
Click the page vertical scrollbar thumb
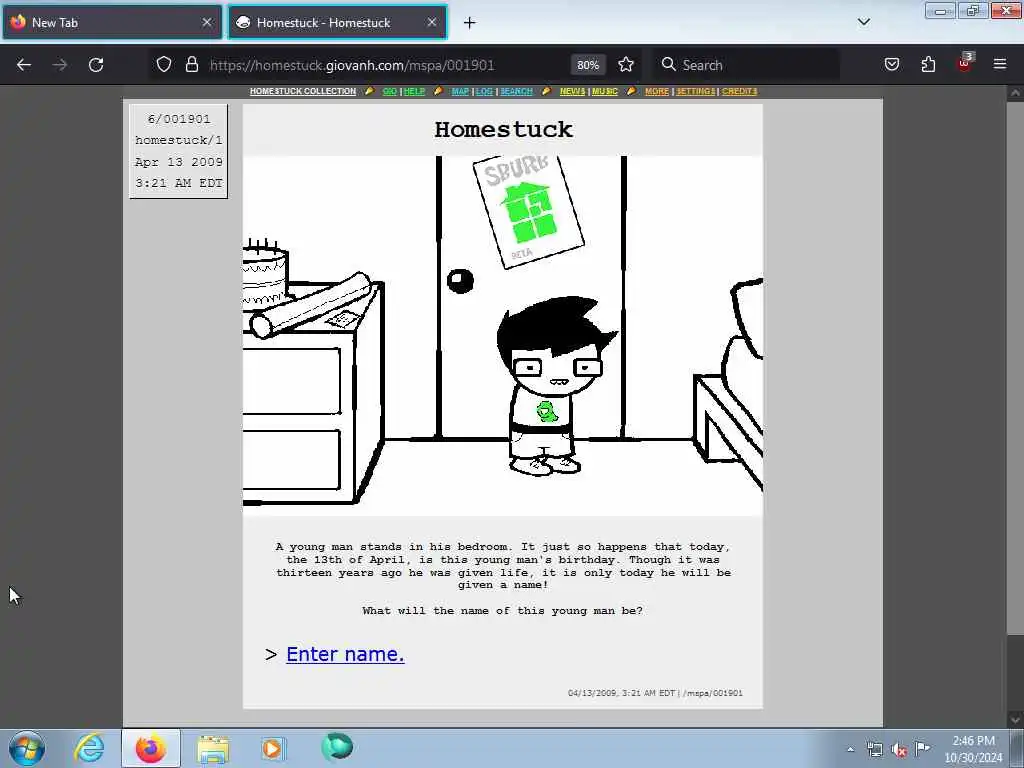click(1015, 366)
